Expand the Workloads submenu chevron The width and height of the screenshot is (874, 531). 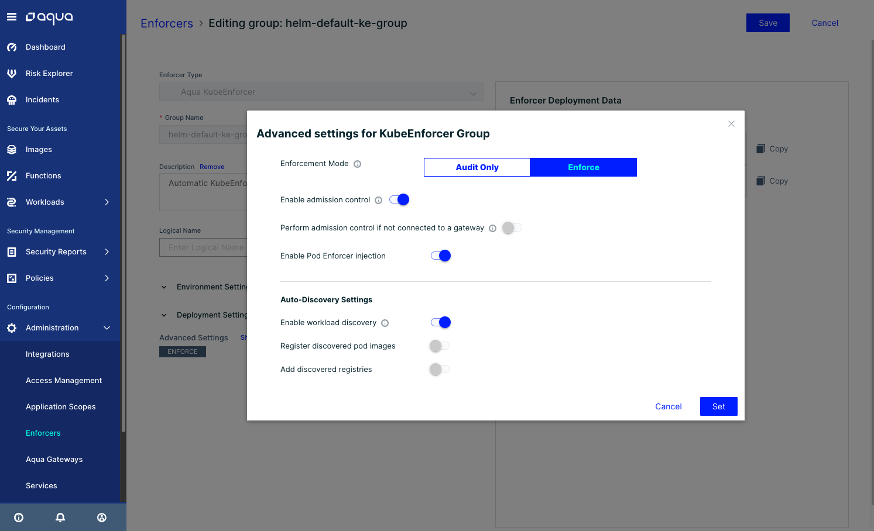click(x=106, y=202)
